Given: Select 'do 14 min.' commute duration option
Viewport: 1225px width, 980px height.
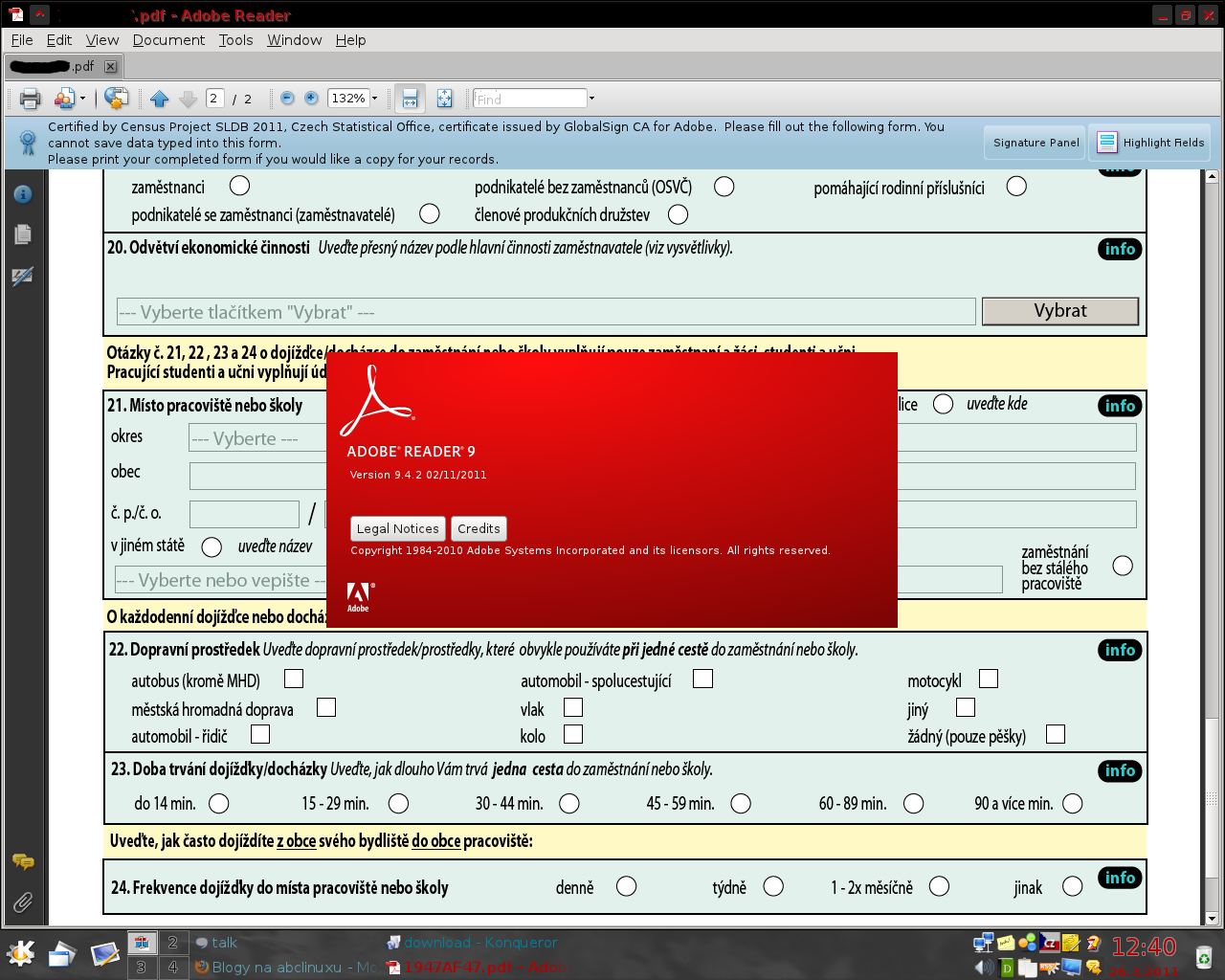Looking at the screenshot, I should coord(219,803).
